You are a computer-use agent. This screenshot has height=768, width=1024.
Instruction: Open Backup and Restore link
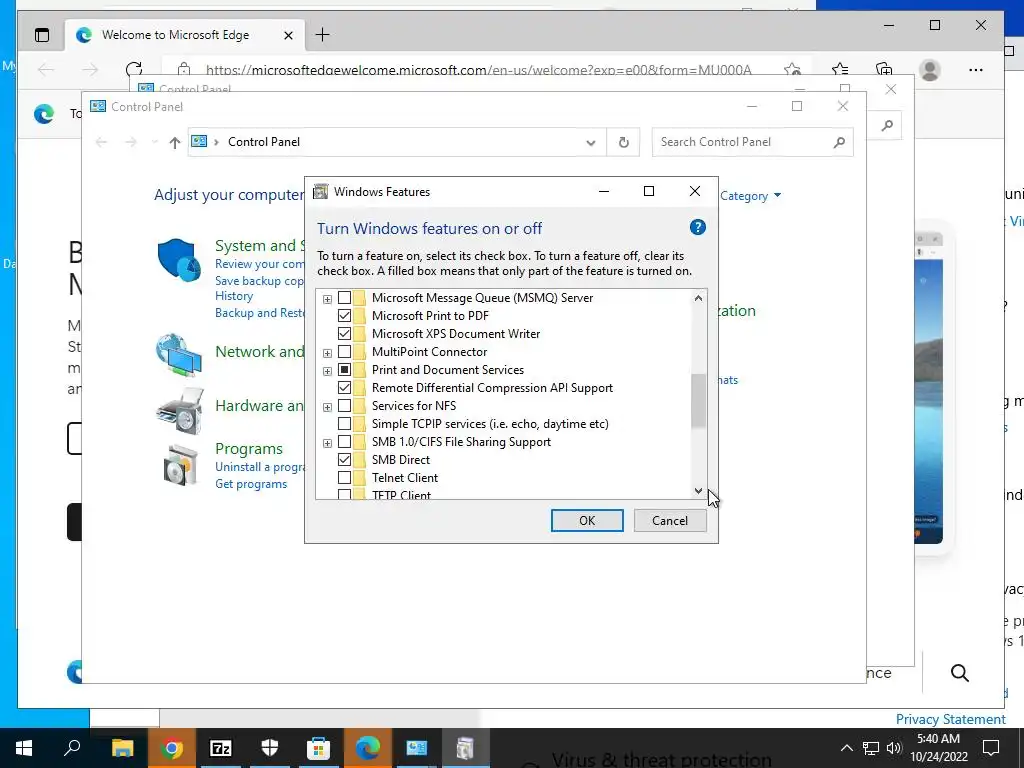259,313
